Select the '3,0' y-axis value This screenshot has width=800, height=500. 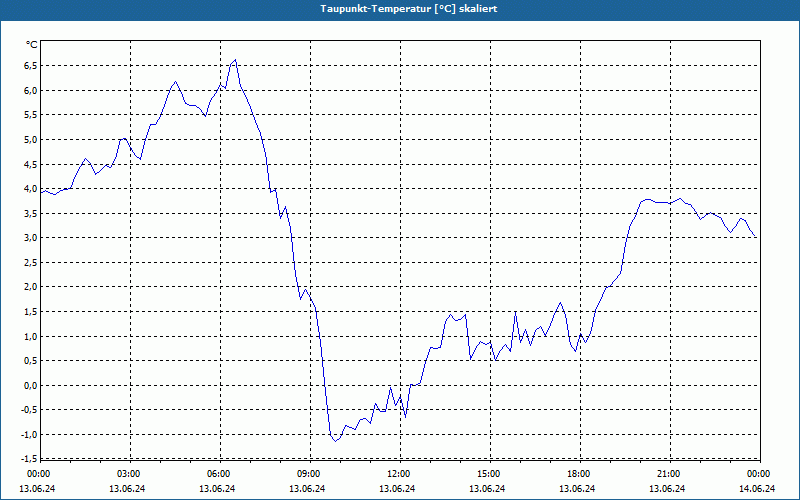[x=31, y=238]
